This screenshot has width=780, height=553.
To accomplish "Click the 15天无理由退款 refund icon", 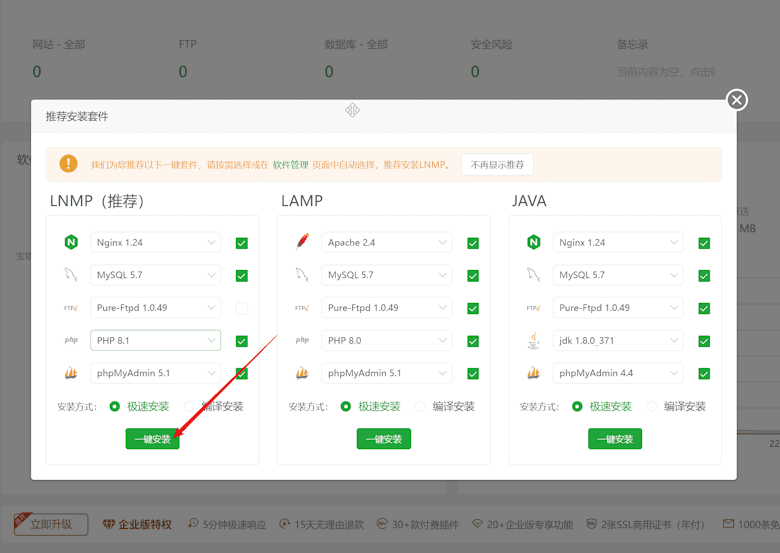I will [x=285, y=523].
